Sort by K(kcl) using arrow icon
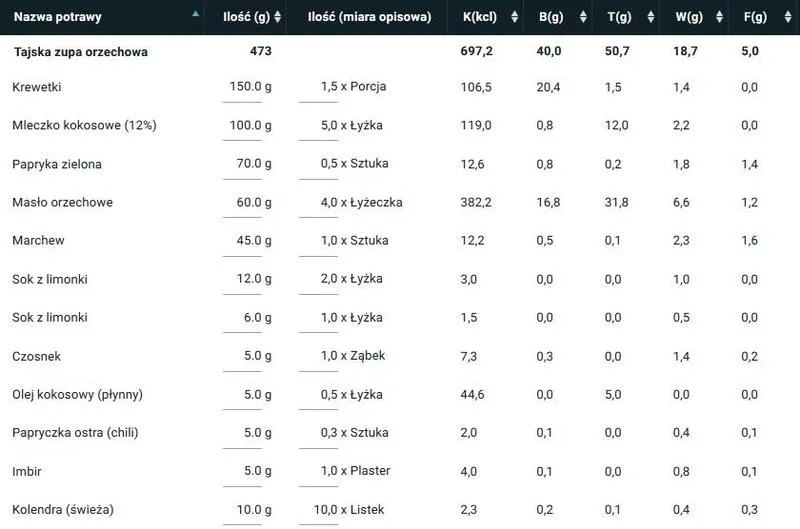The height and width of the screenshot is (529, 800). [514, 17]
